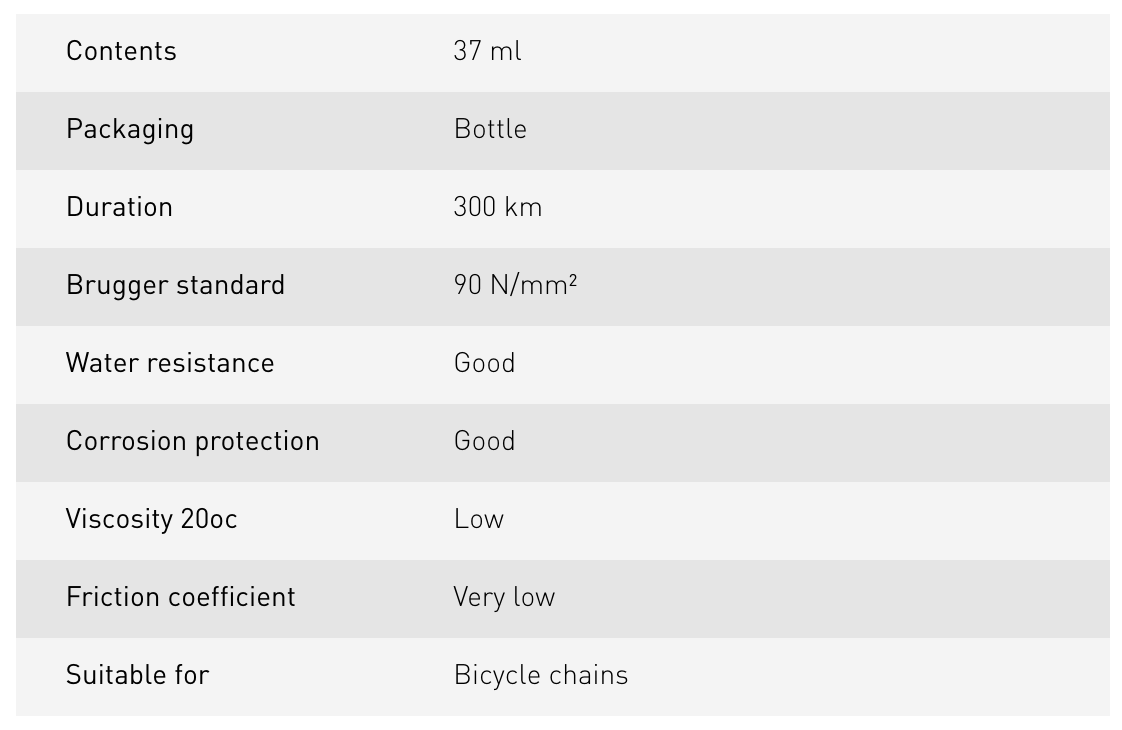Click the Suitable for label
1122x730 pixels.
tap(137, 675)
